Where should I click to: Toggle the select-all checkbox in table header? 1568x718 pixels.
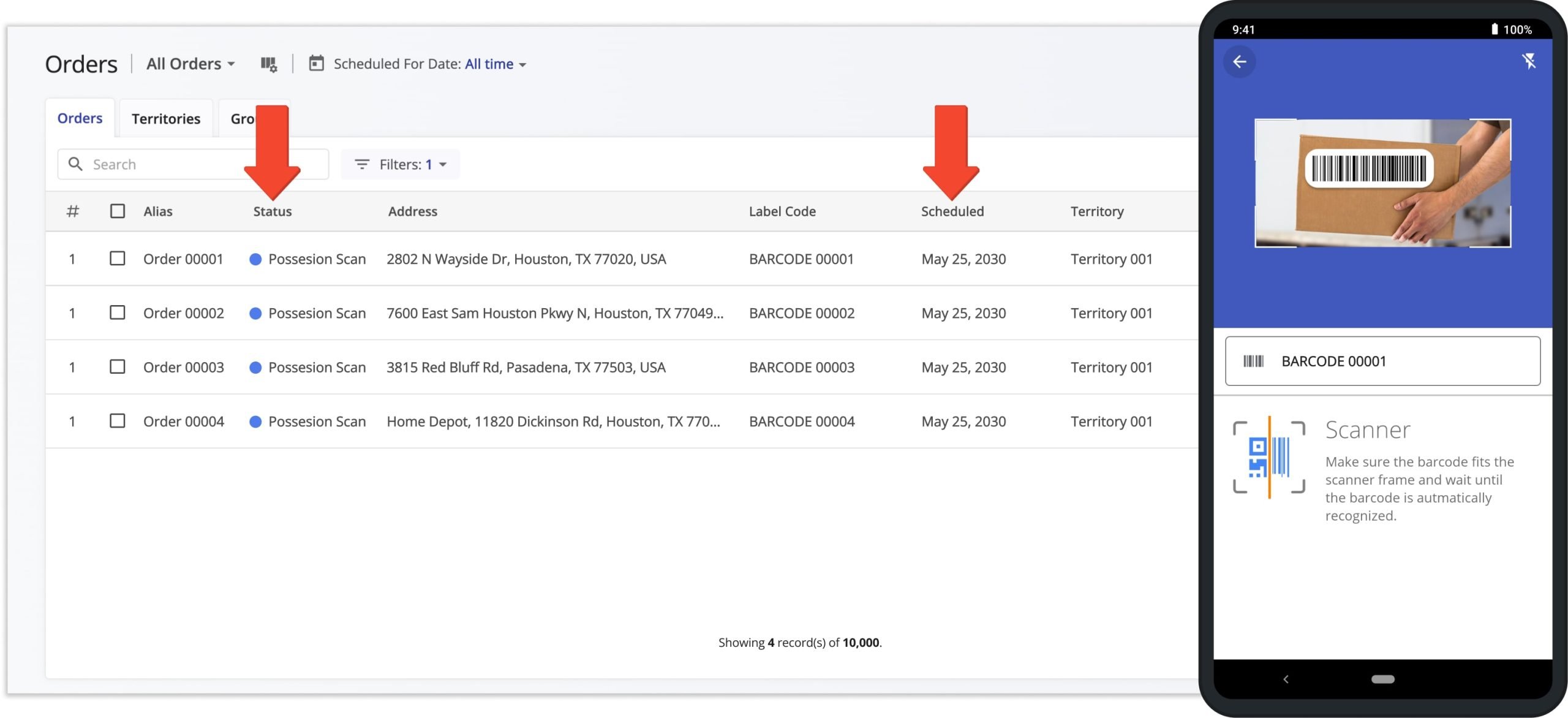117,211
